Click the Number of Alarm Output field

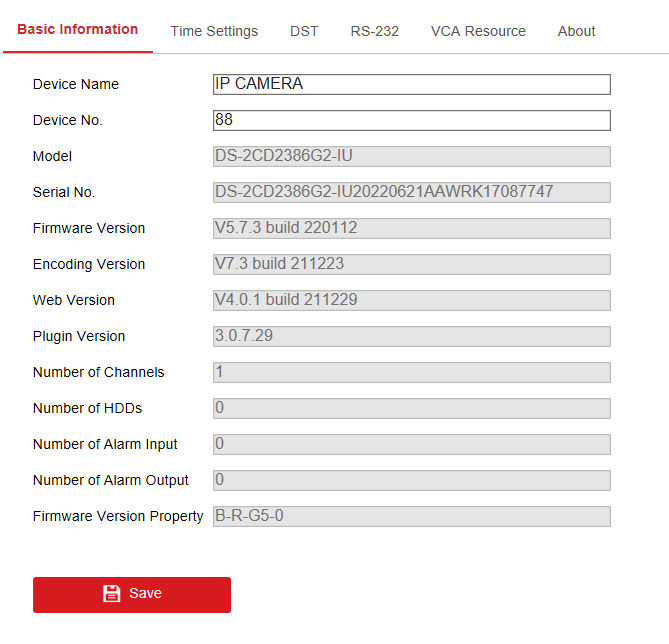pyautogui.click(x=411, y=481)
